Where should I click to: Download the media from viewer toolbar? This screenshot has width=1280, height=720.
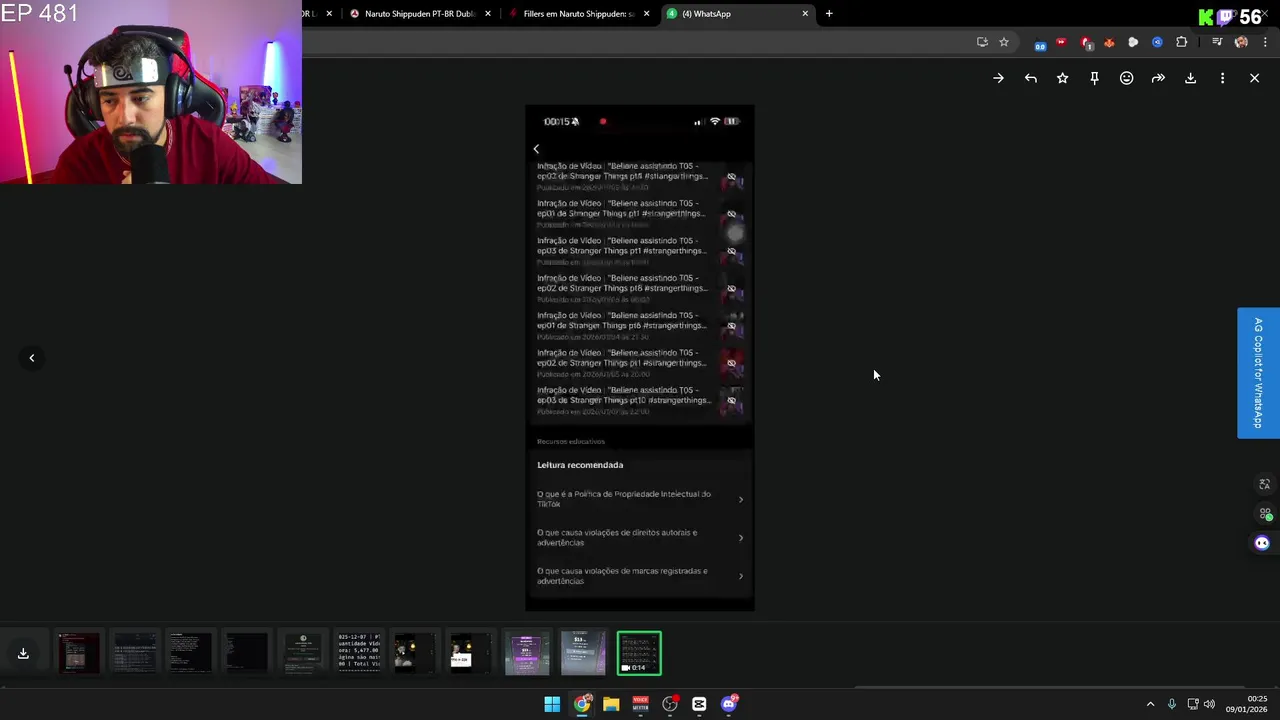1190,78
